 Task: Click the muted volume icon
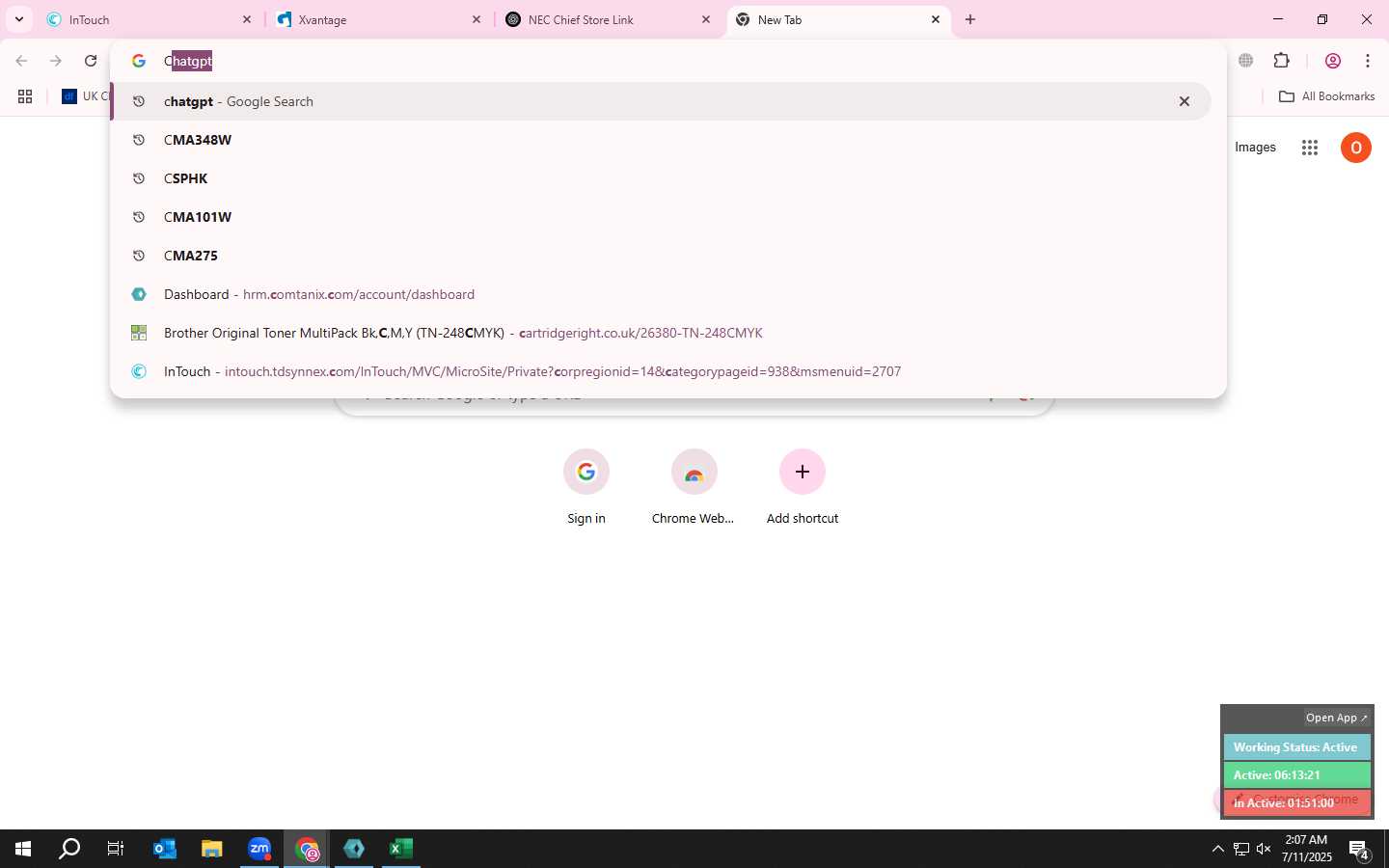(x=1265, y=849)
